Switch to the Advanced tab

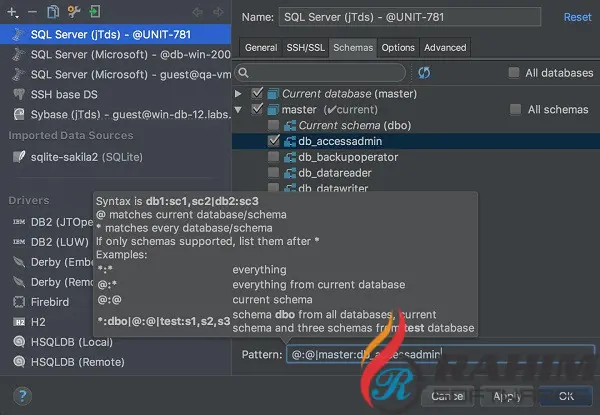pos(445,47)
